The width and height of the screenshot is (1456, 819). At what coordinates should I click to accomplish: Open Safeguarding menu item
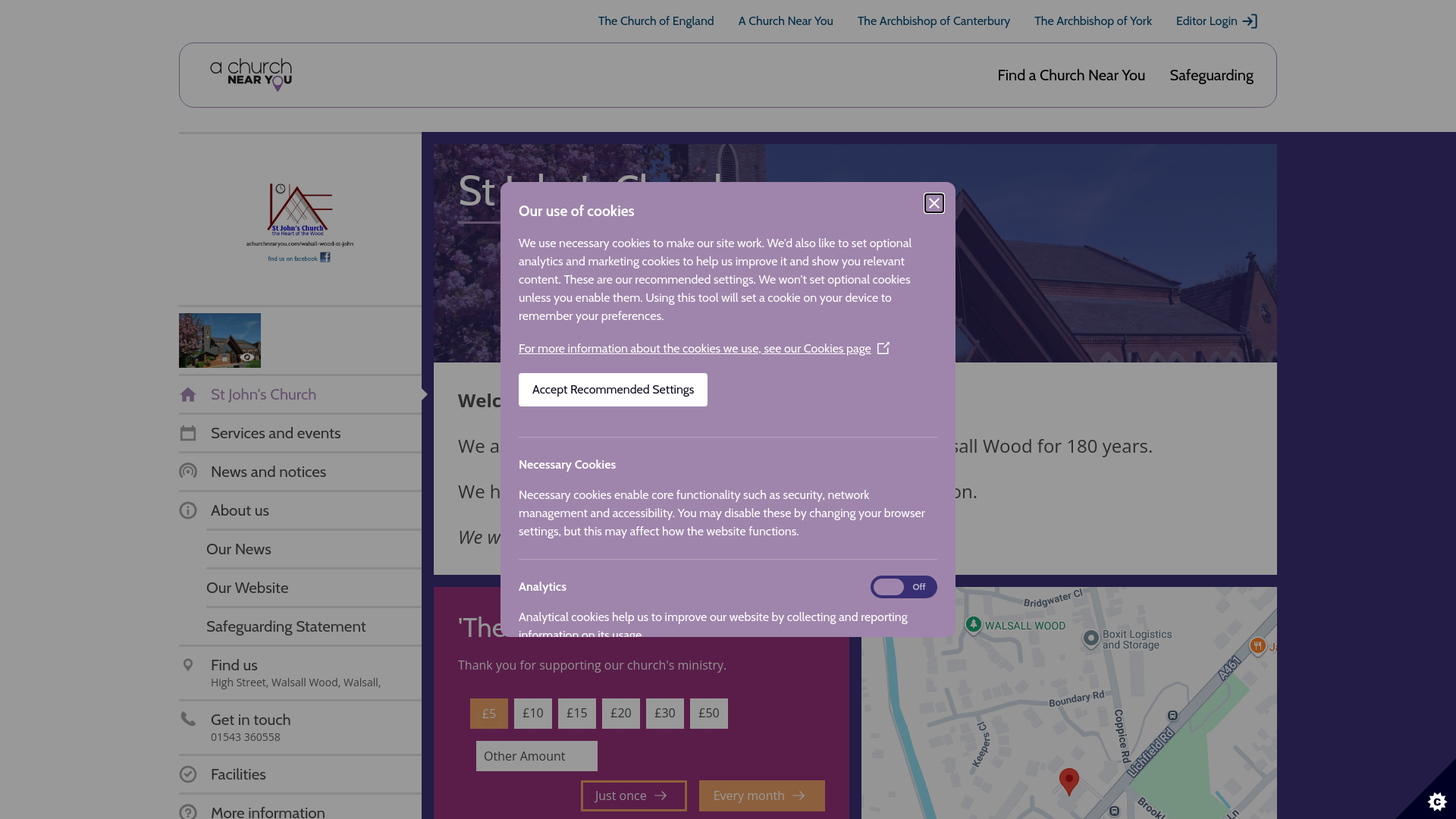click(1211, 75)
